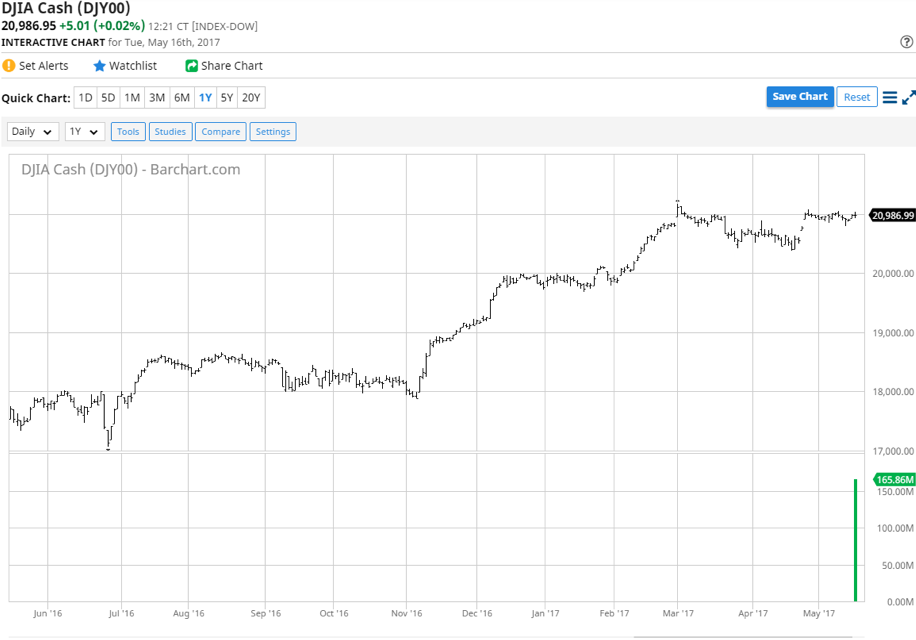Open the Daily frequency dropdown
The width and height of the screenshot is (916, 640).
(x=33, y=131)
